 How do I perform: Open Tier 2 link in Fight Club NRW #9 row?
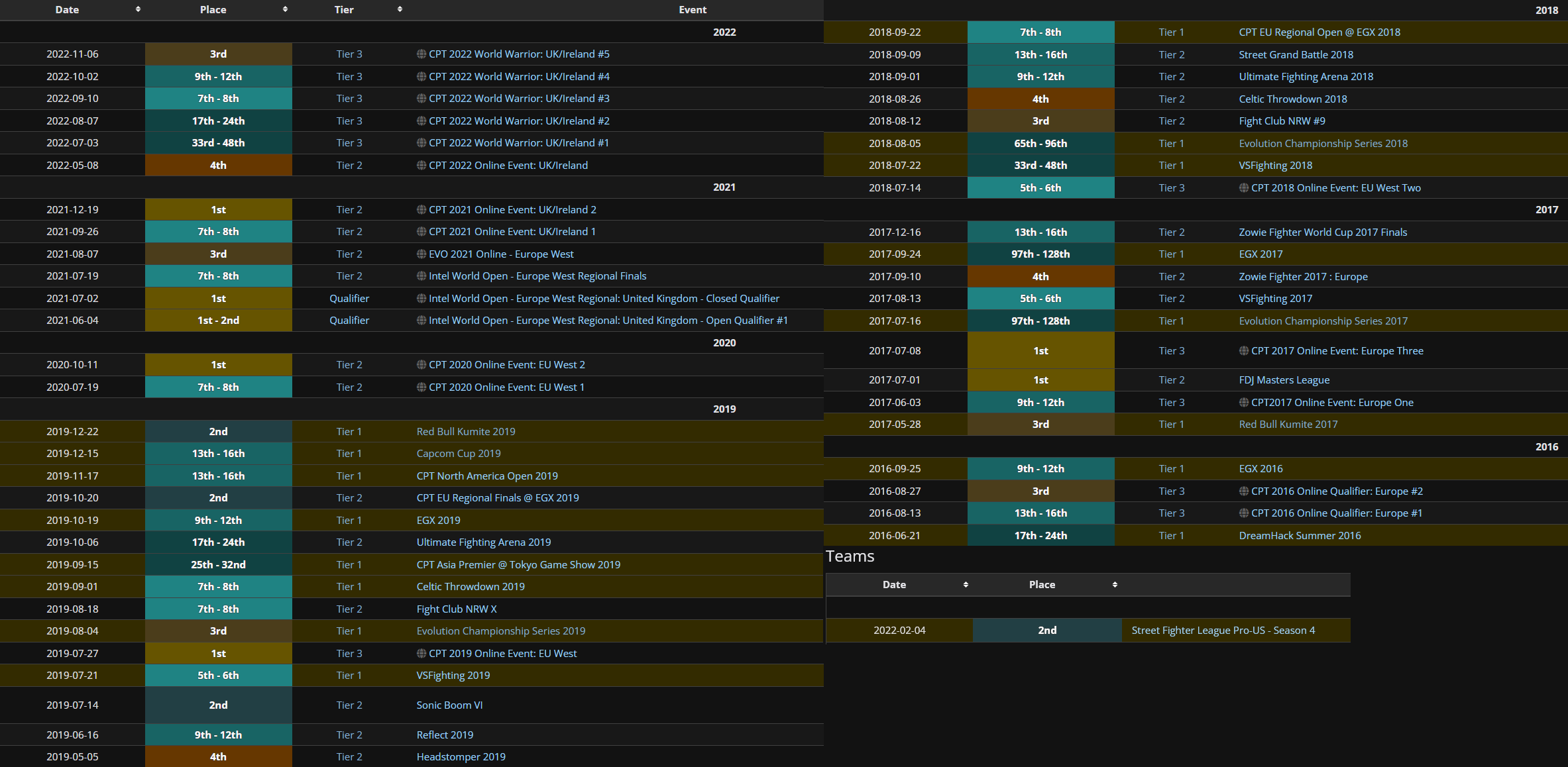(x=1171, y=121)
